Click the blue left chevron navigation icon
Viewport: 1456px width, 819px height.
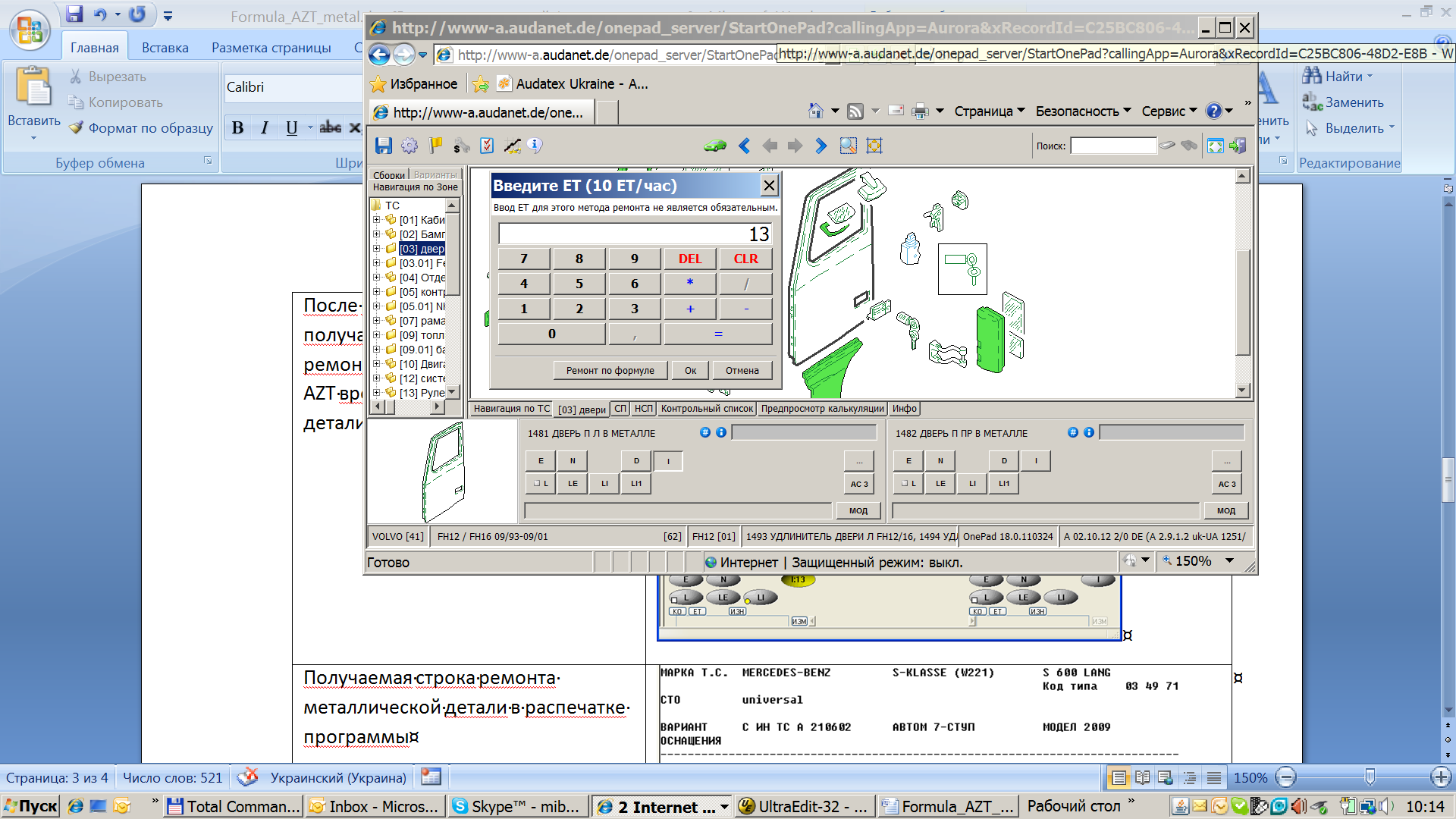[x=744, y=146]
